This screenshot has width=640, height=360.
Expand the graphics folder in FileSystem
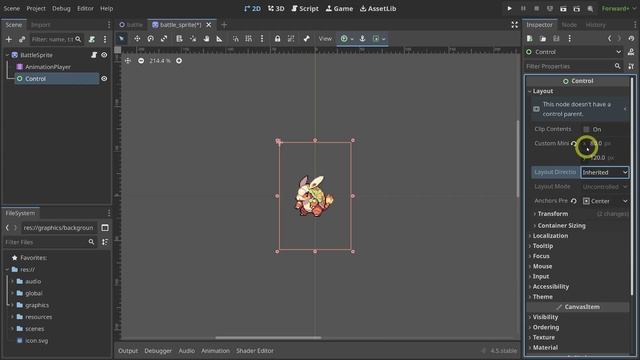click(12, 305)
